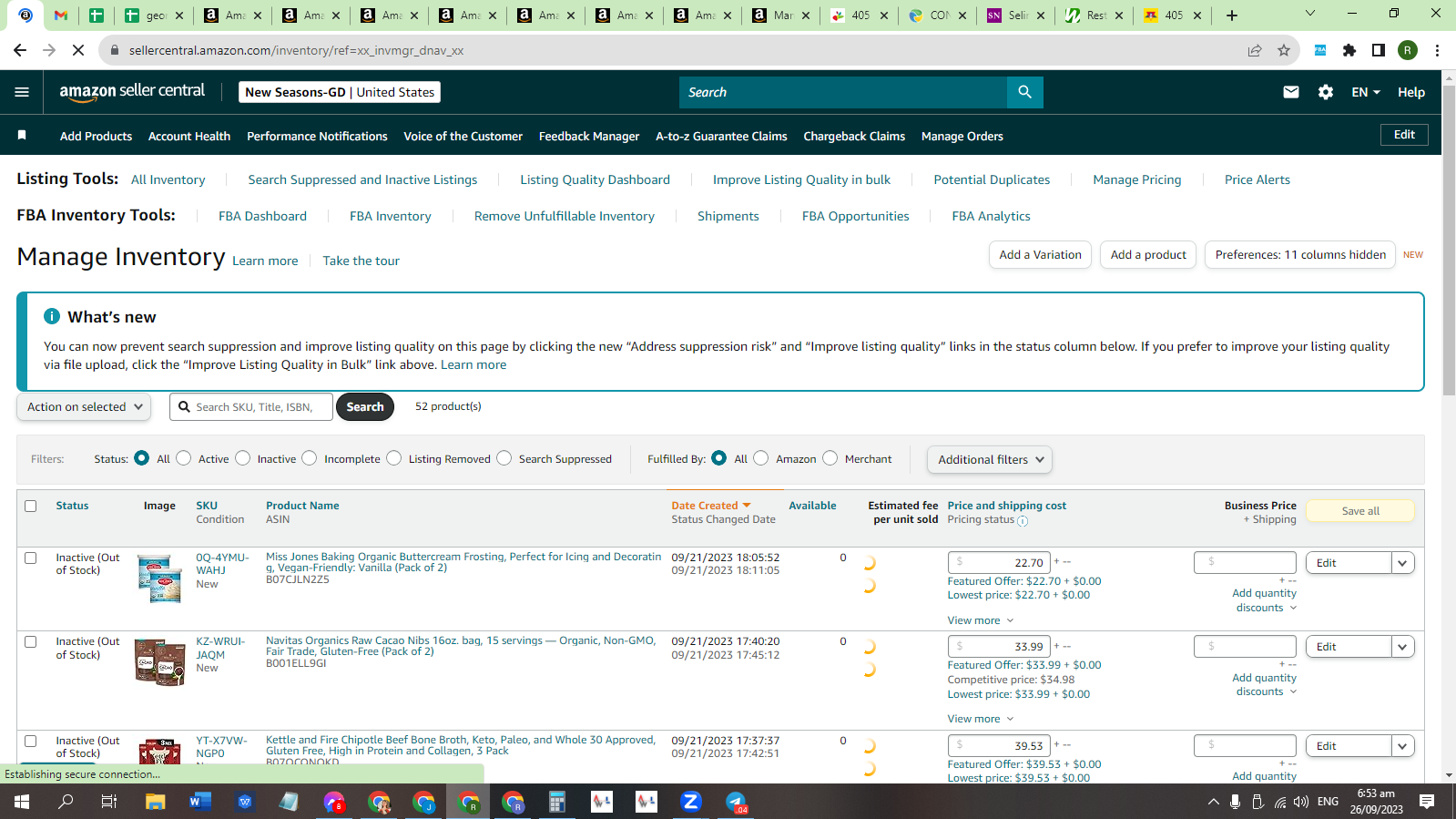Click the search magnifier button in header
Viewport: 1456px width, 819px height.
click(1025, 92)
